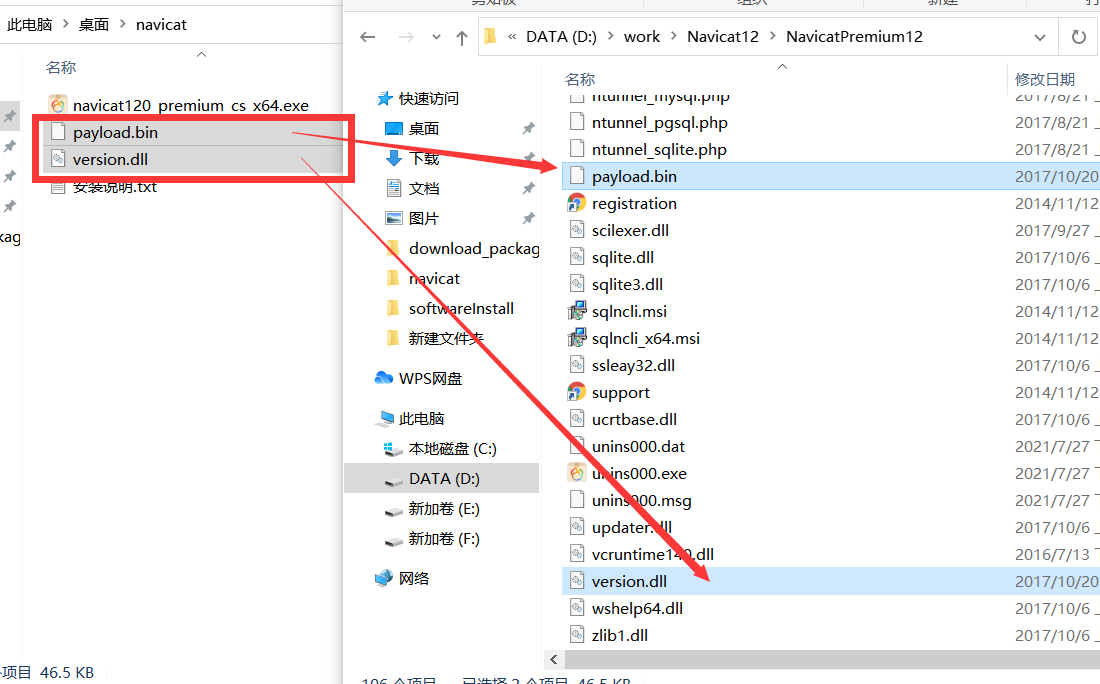1100x684 pixels.
Task: Click navicat breadcrumb in left window
Action: [161, 25]
